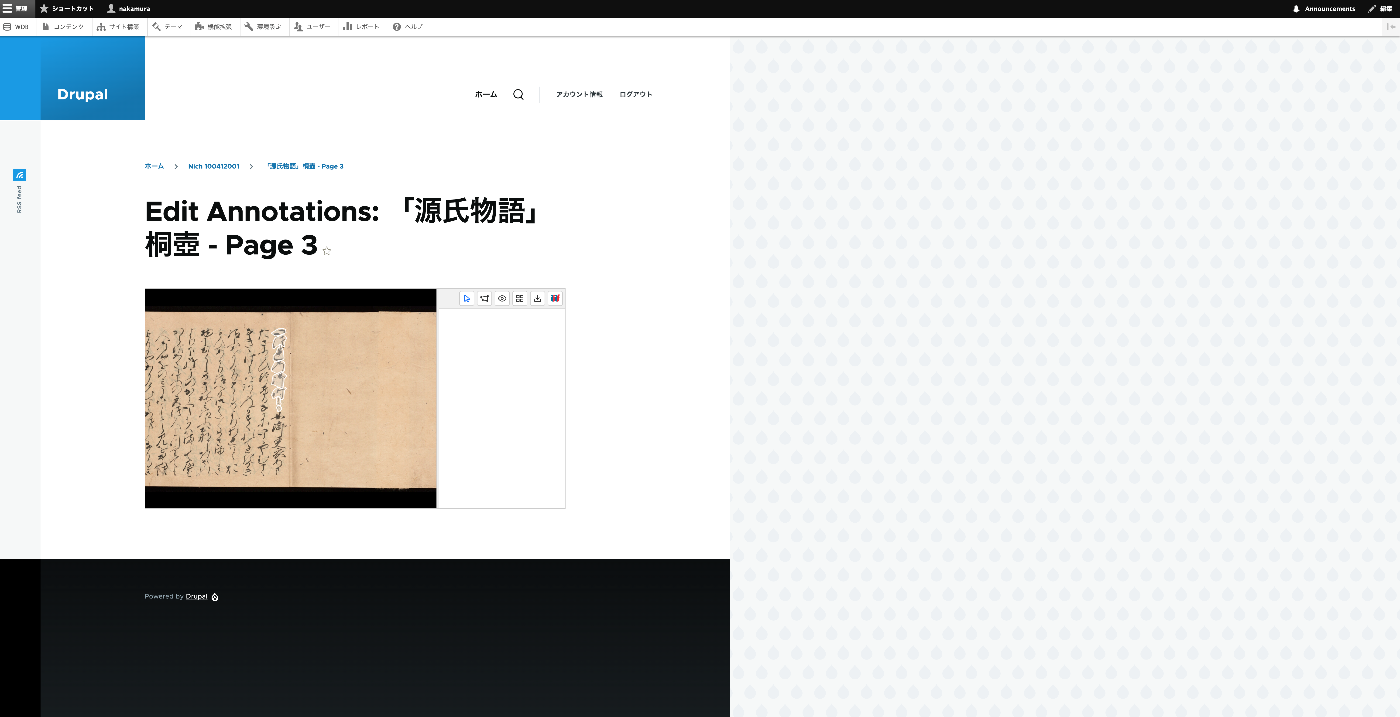Screen dimensions: 1400x717
Task: Open the 機能拡張 admin menu
Action: 213,27
